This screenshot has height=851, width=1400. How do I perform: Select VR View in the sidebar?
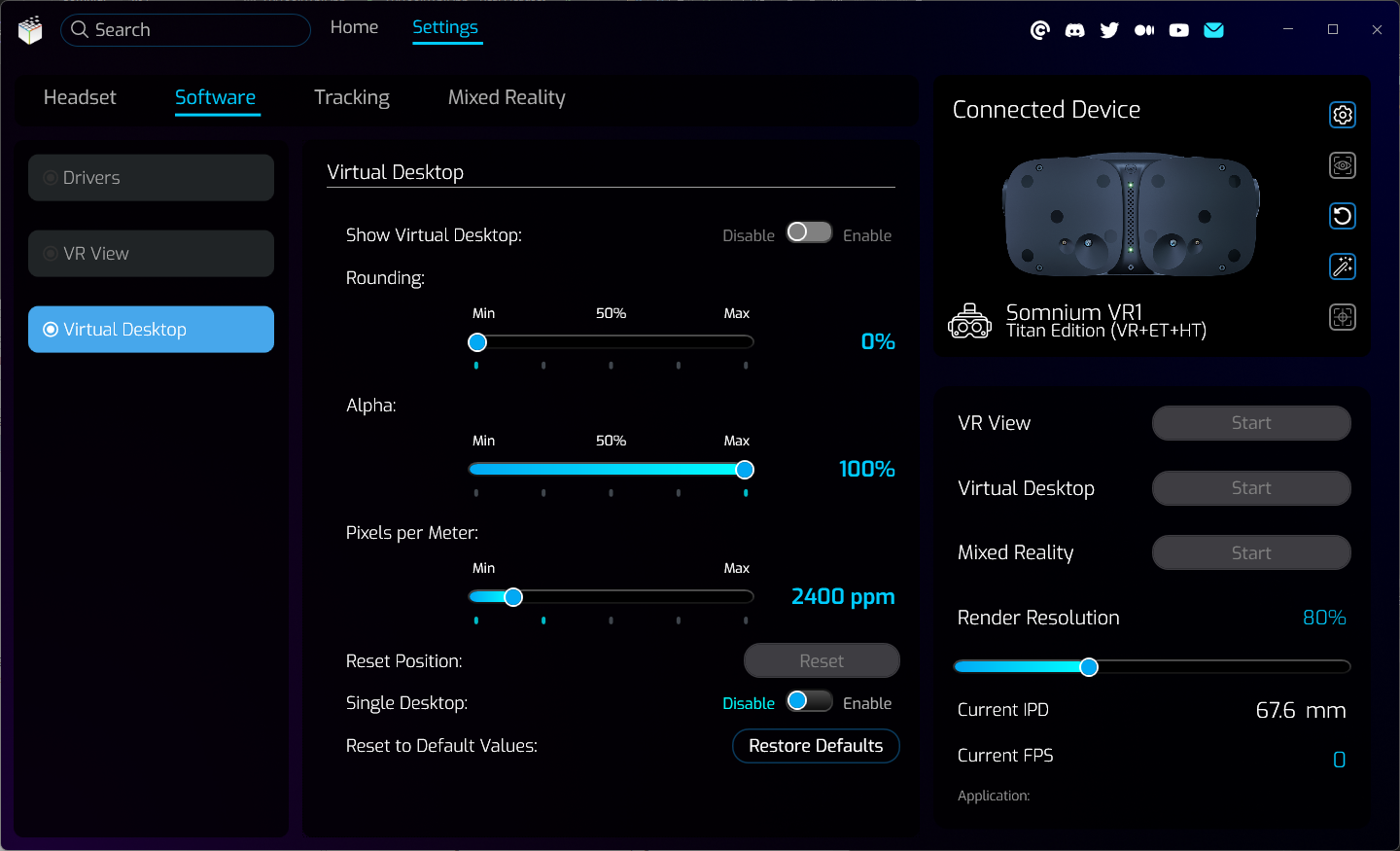click(x=151, y=254)
